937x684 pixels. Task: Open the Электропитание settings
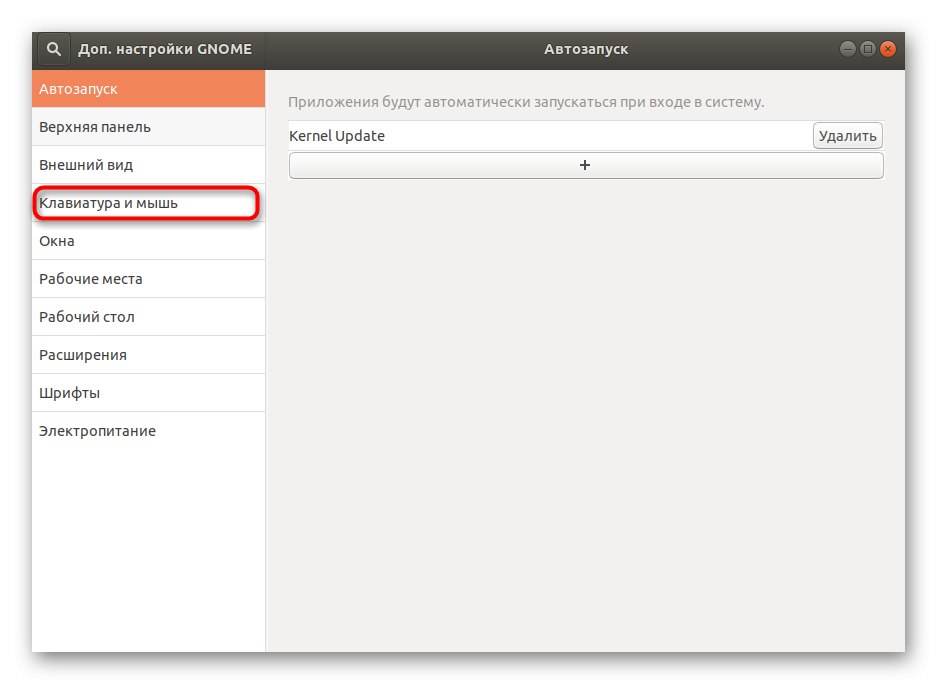[x=148, y=431]
